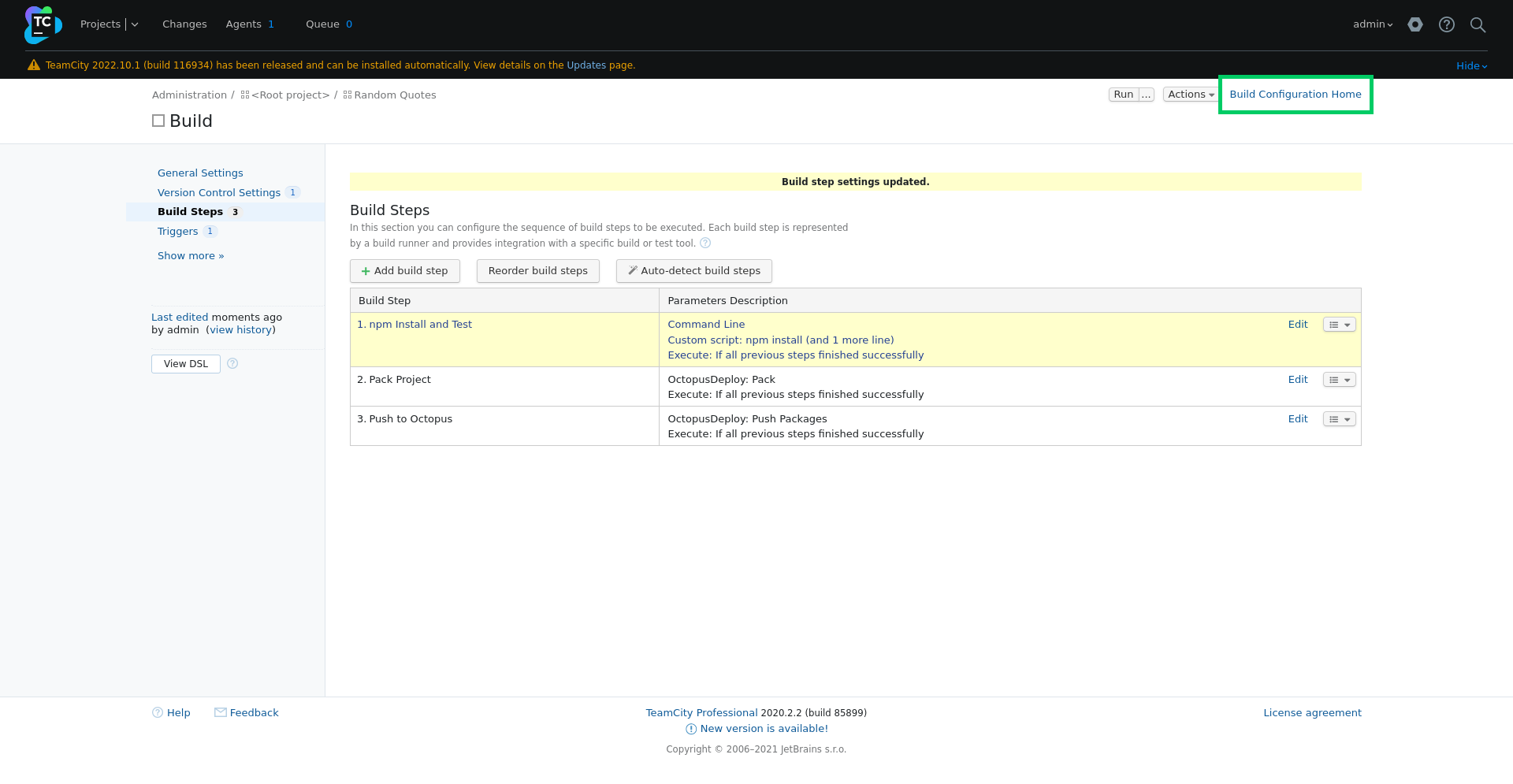
Task: Expand the Hide dropdown in update banner
Action: [1471, 66]
